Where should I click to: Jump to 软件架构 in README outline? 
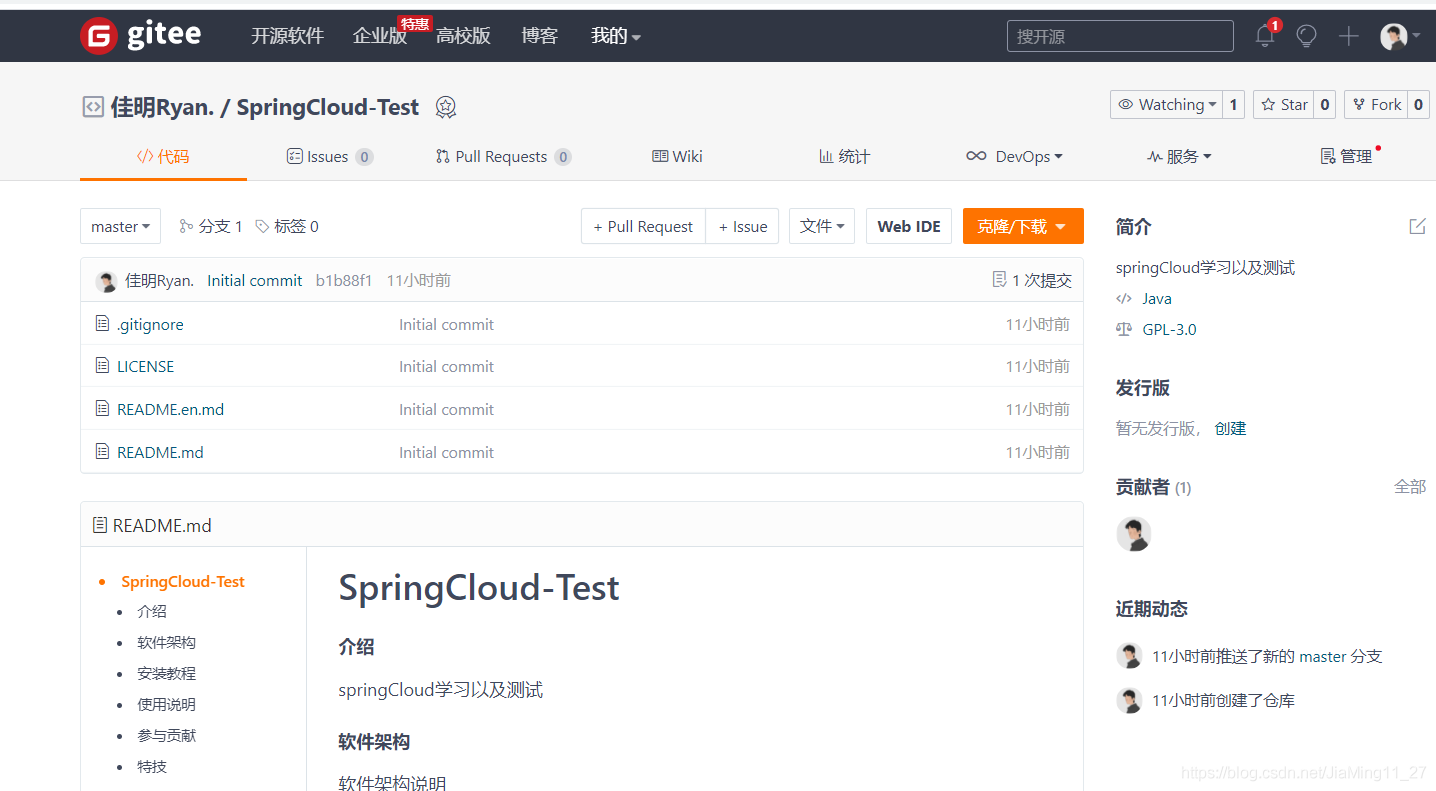tap(166, 642)
